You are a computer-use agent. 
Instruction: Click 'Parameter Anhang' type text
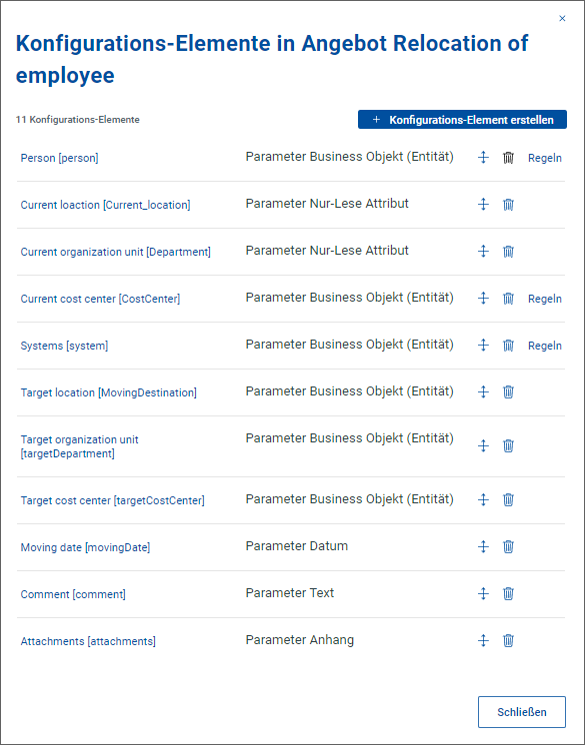point(300,640)
